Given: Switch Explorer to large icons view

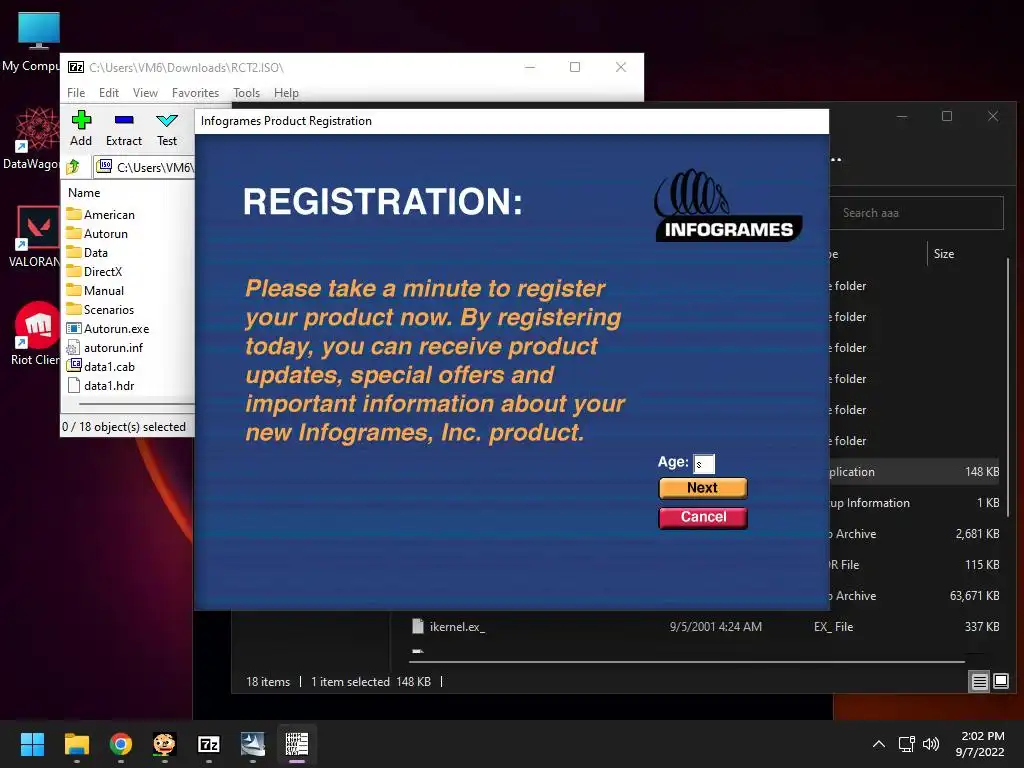Looking at the screenshot, I should [1000, 682].
